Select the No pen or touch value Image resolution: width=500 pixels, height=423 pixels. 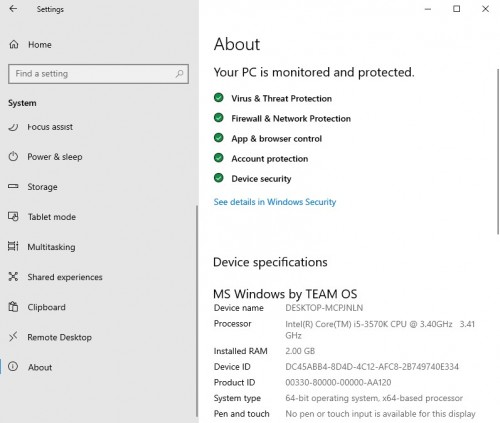380,414
